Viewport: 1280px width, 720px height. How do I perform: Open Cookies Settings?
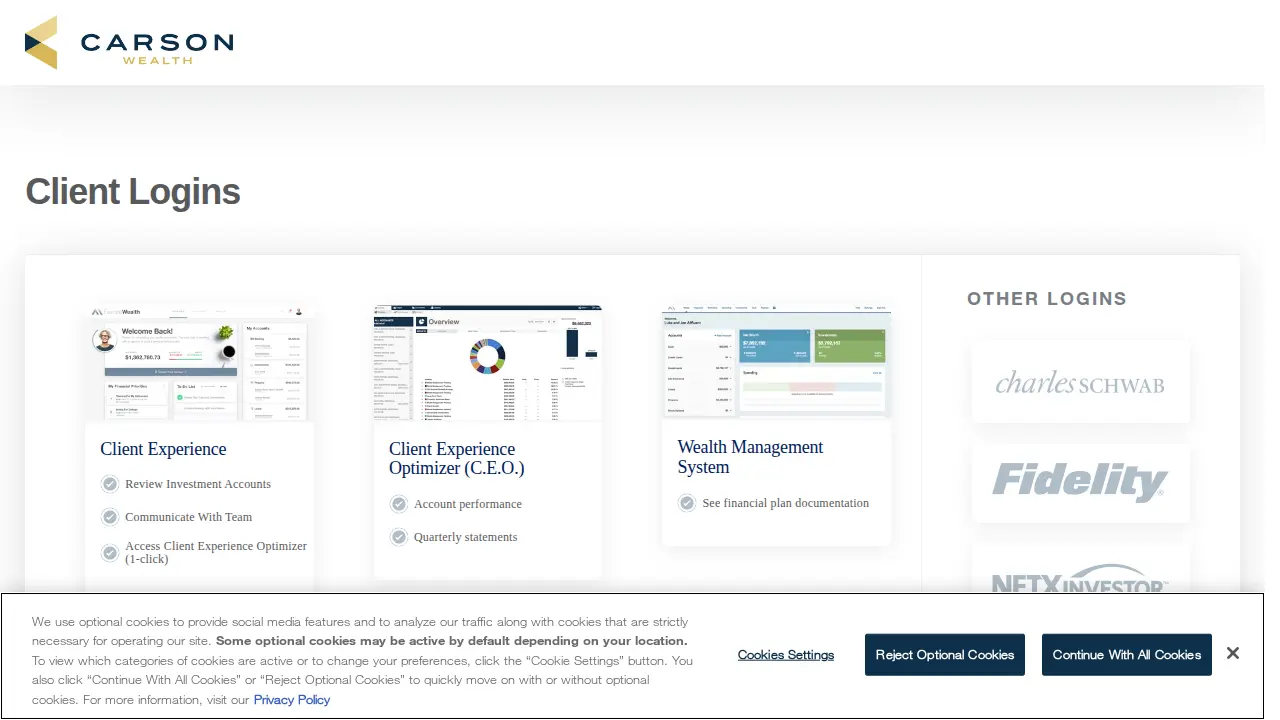click(x=786, y=655)
